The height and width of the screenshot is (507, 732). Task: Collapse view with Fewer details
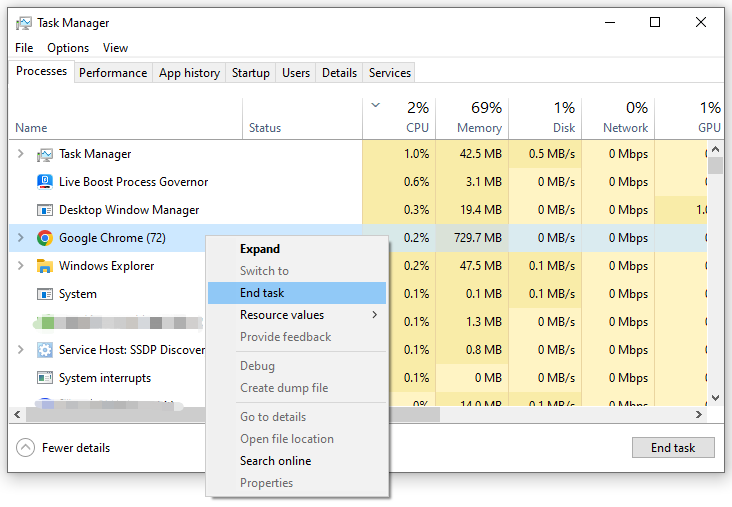point(64,448)
